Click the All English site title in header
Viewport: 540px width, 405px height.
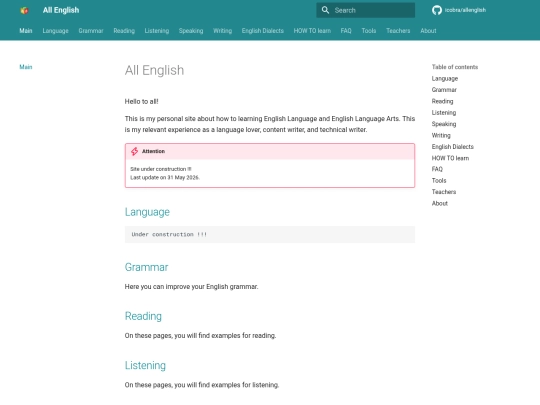point(61,10)
